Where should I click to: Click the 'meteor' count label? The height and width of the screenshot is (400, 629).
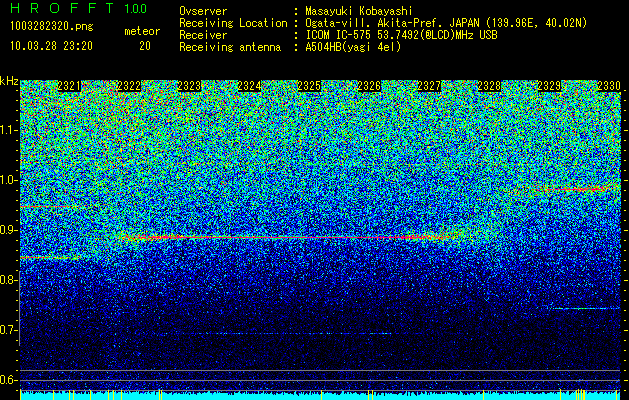tap(142, 31)
